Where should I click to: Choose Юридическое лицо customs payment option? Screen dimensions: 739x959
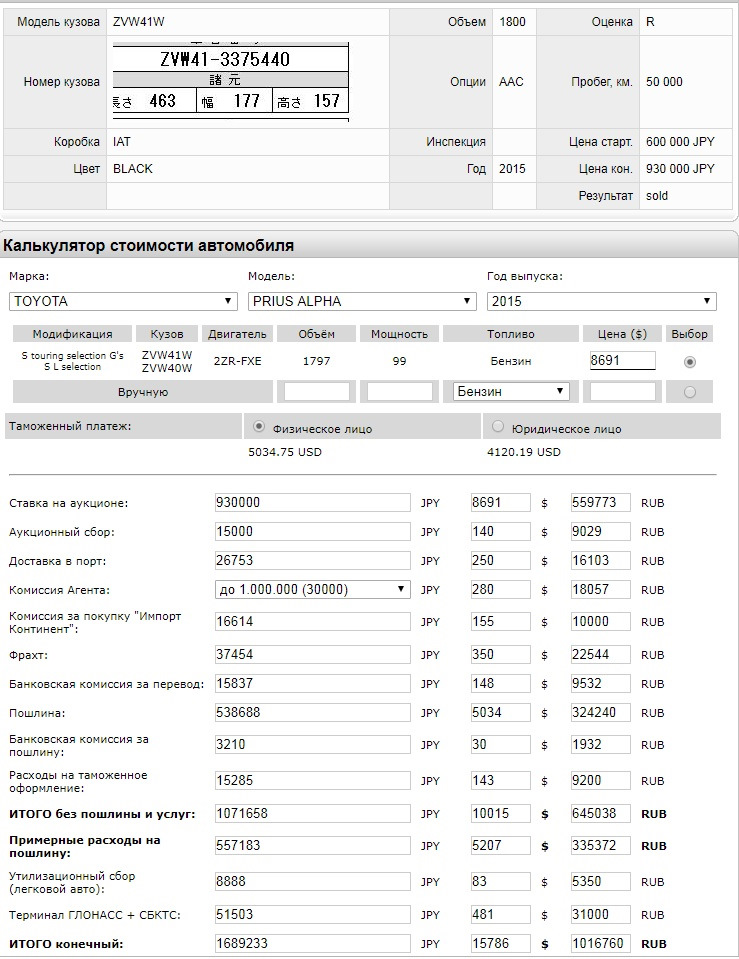point(498,427)
